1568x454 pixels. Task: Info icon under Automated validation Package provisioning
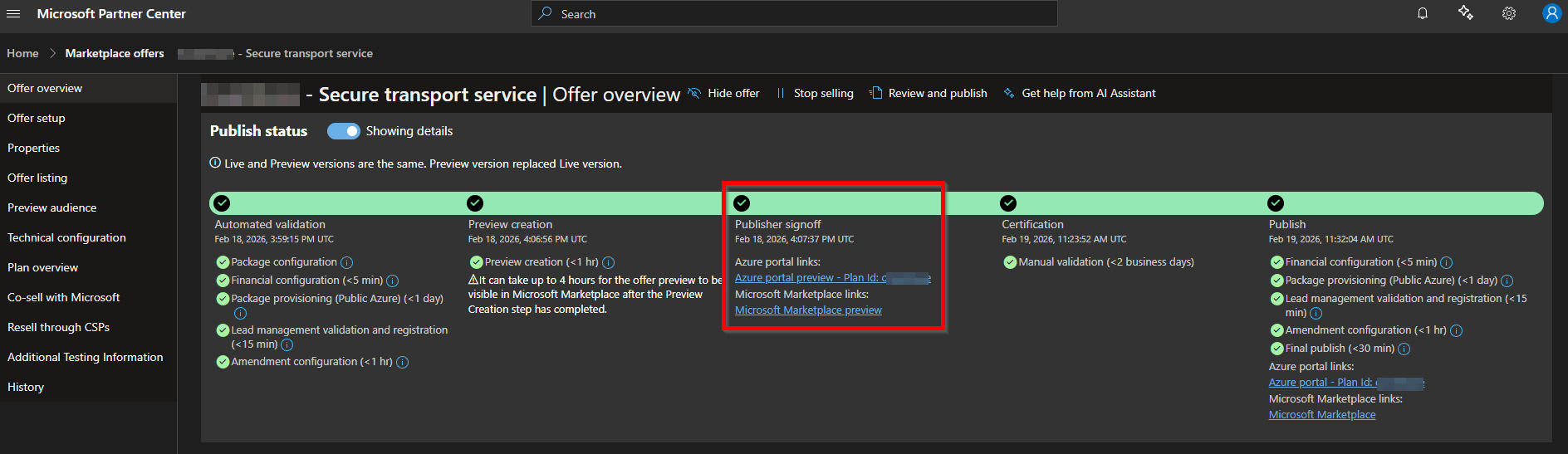241,313
